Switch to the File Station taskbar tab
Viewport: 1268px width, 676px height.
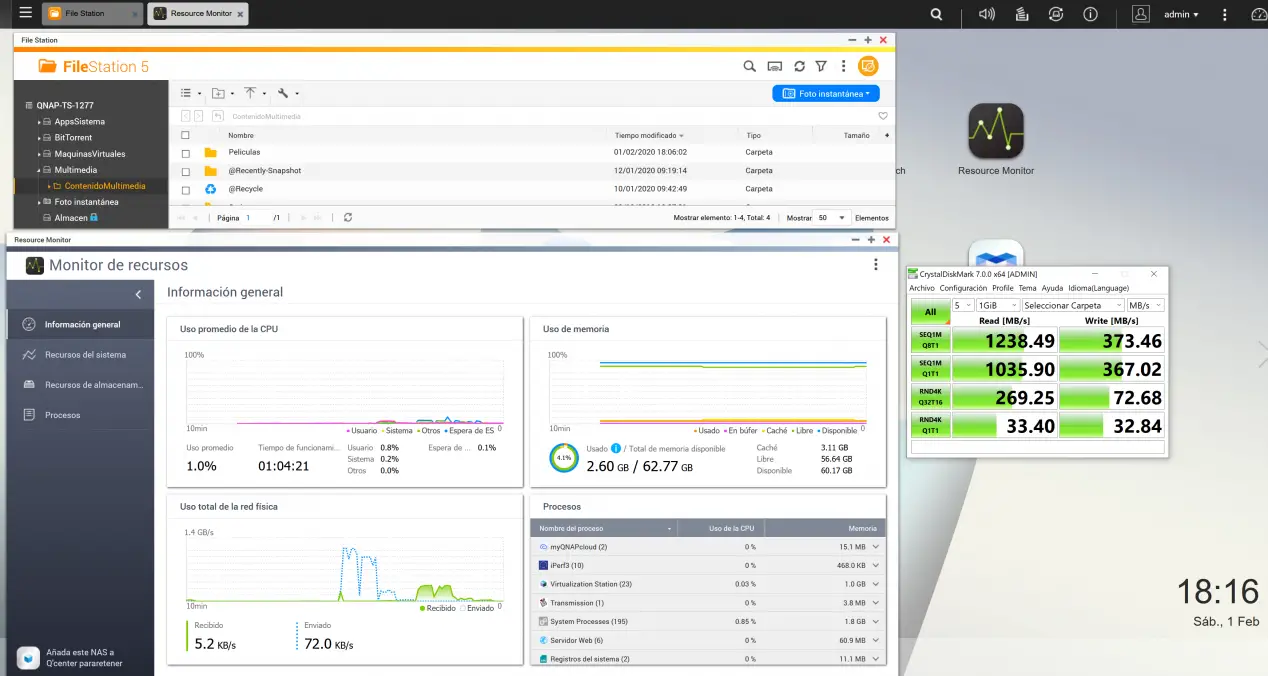(x=92, y=14)
